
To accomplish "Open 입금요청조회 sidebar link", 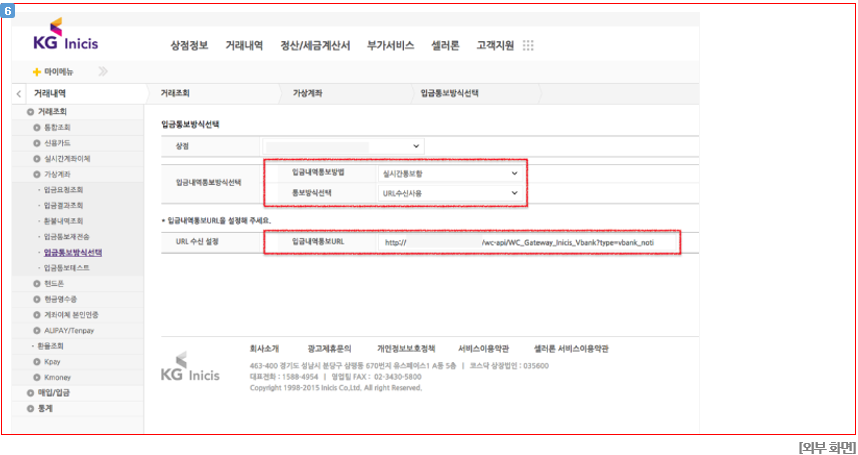I will point(63,190).
